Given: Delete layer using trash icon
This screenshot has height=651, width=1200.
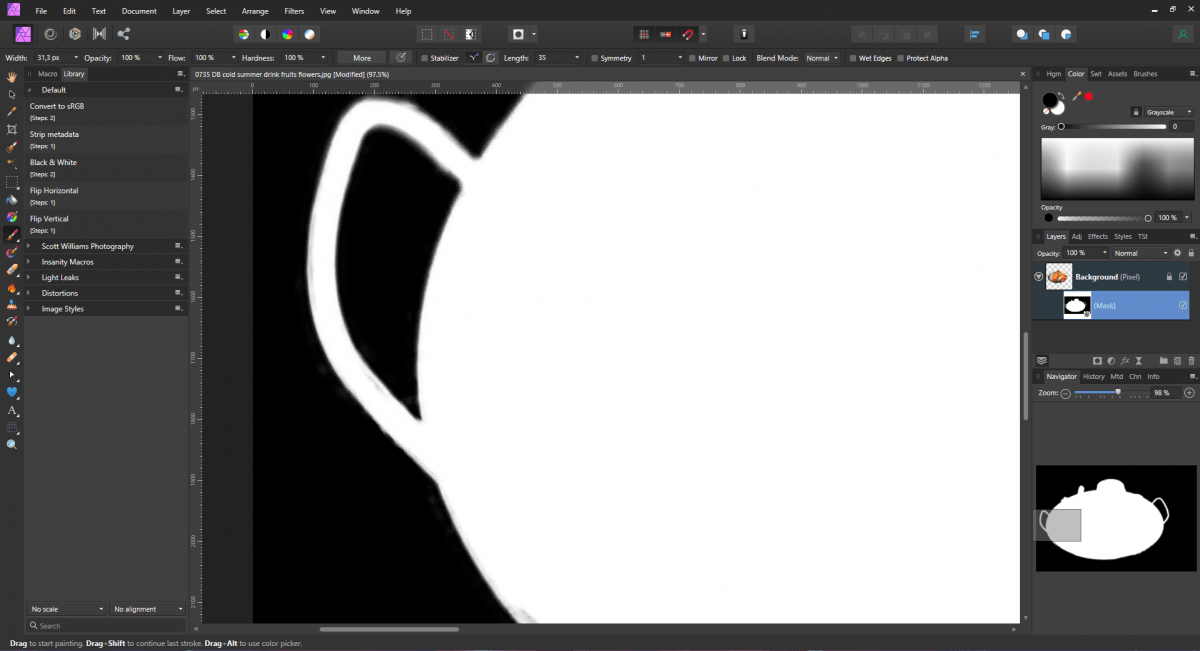Looking at the screenshot, I should (x=1189, y=360).
